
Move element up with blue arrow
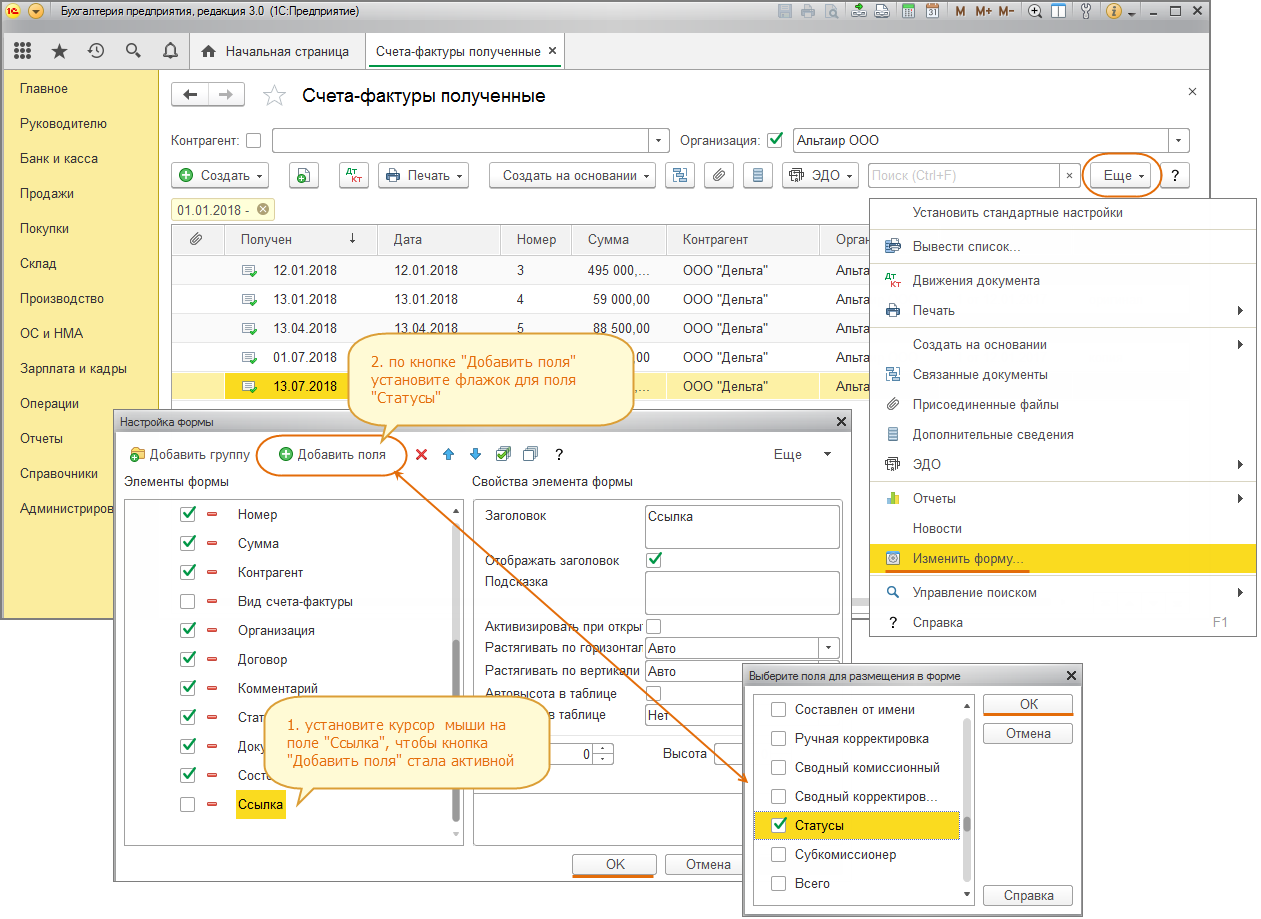(448, 454)
